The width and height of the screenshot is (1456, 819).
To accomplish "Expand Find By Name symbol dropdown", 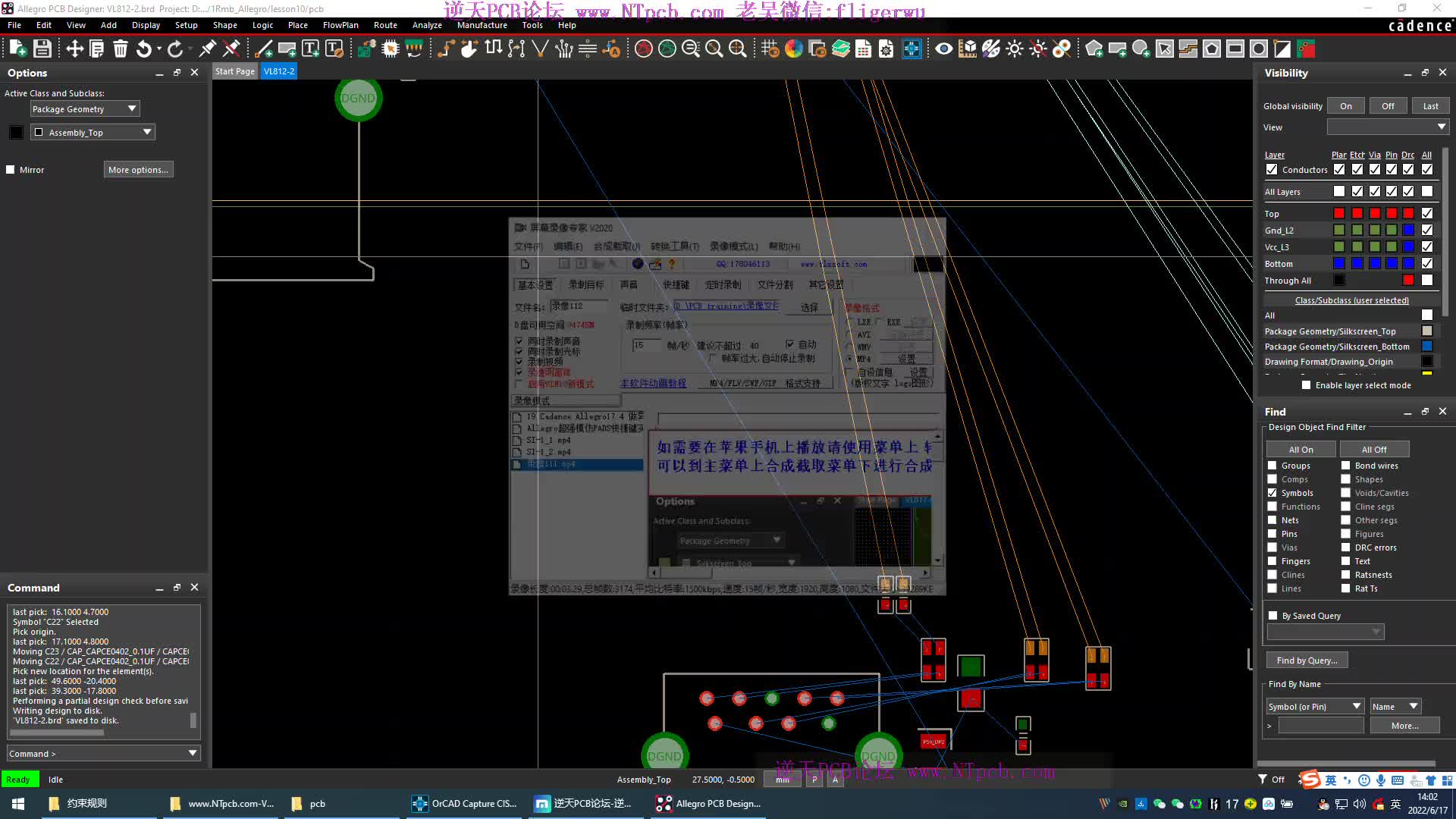I will [x=1356, y=705].
